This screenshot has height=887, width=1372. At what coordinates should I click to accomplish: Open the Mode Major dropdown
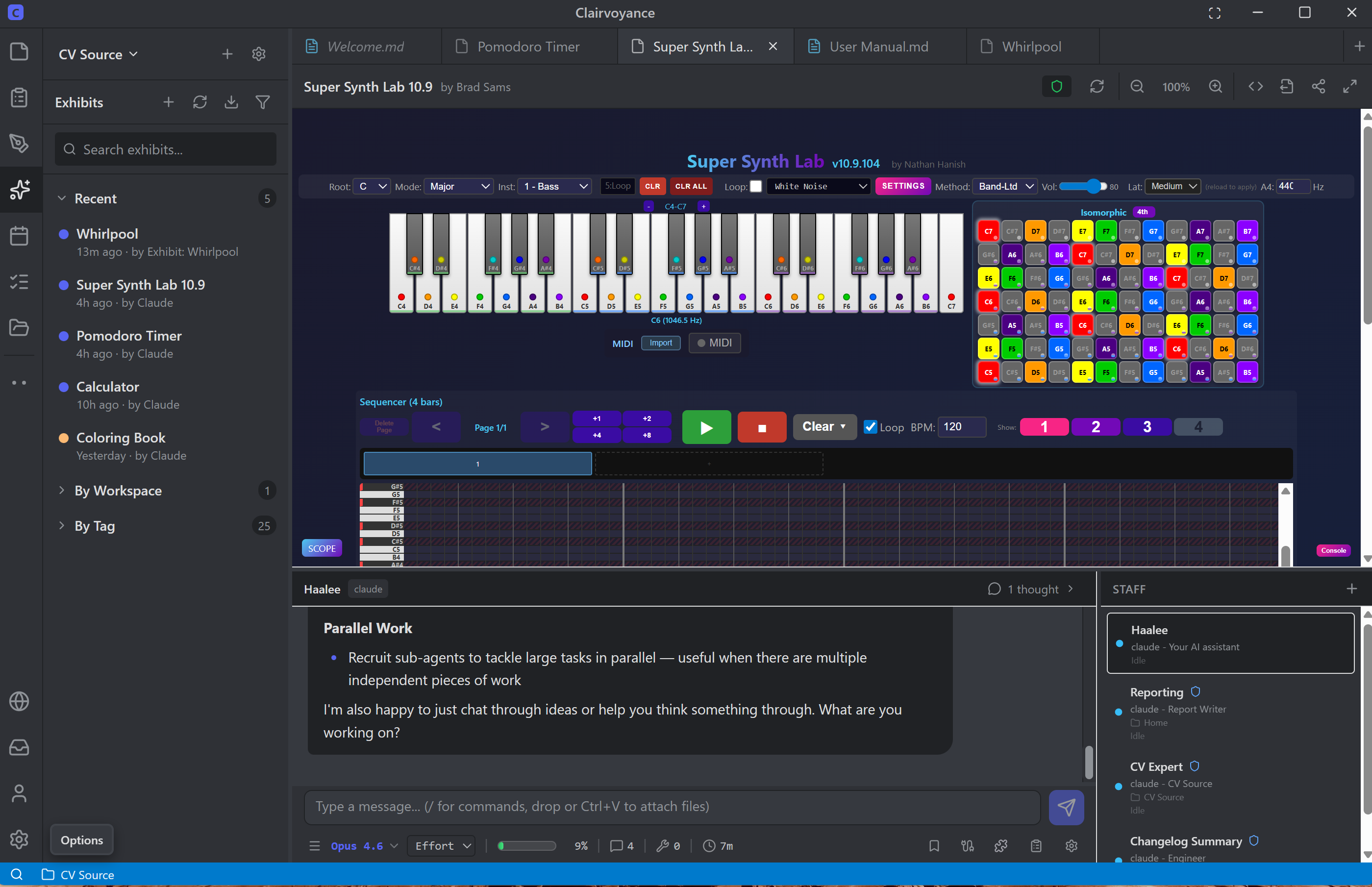point(458,186)
